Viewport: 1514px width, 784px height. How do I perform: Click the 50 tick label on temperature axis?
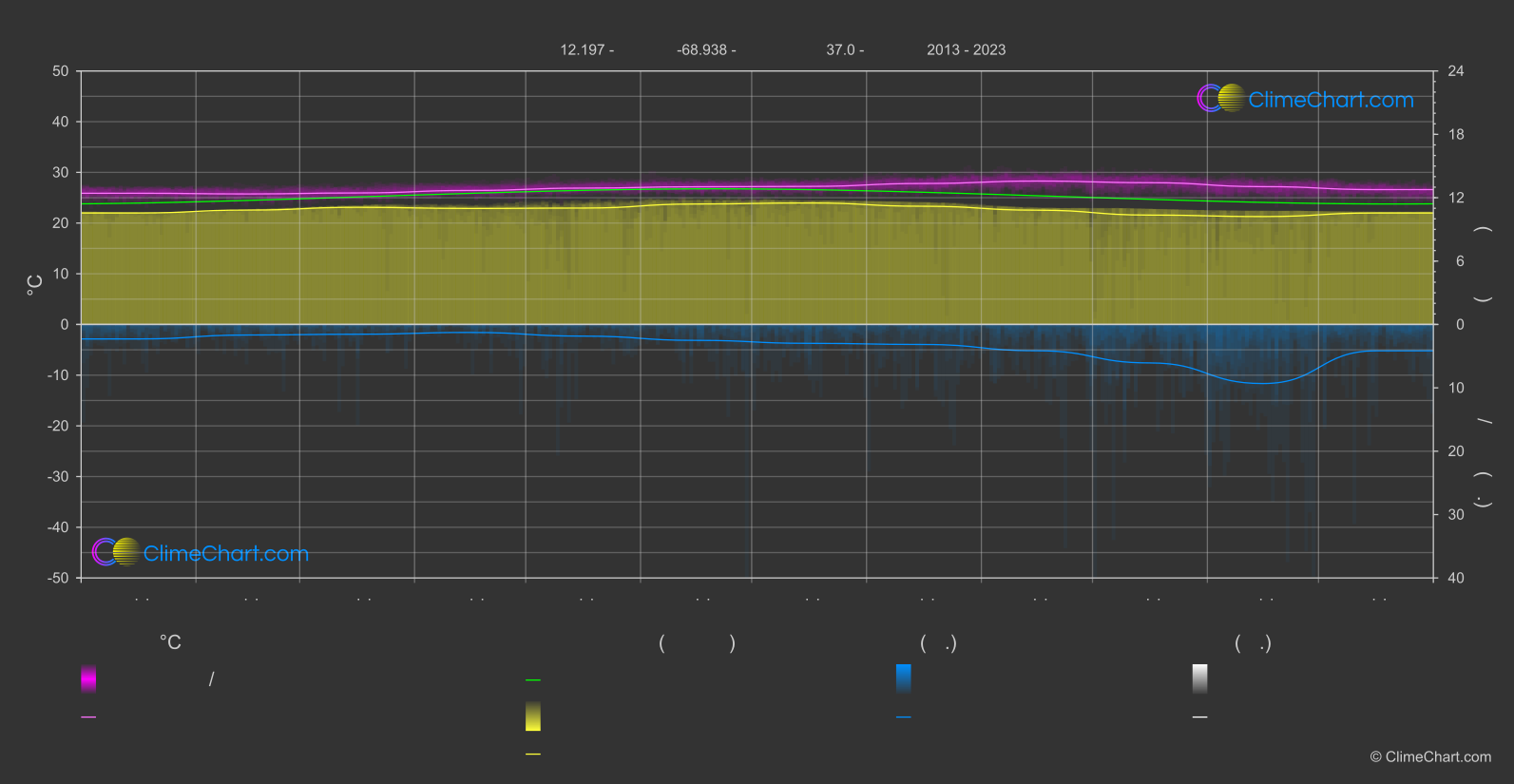pyautogui.click(x=61, y=71)
